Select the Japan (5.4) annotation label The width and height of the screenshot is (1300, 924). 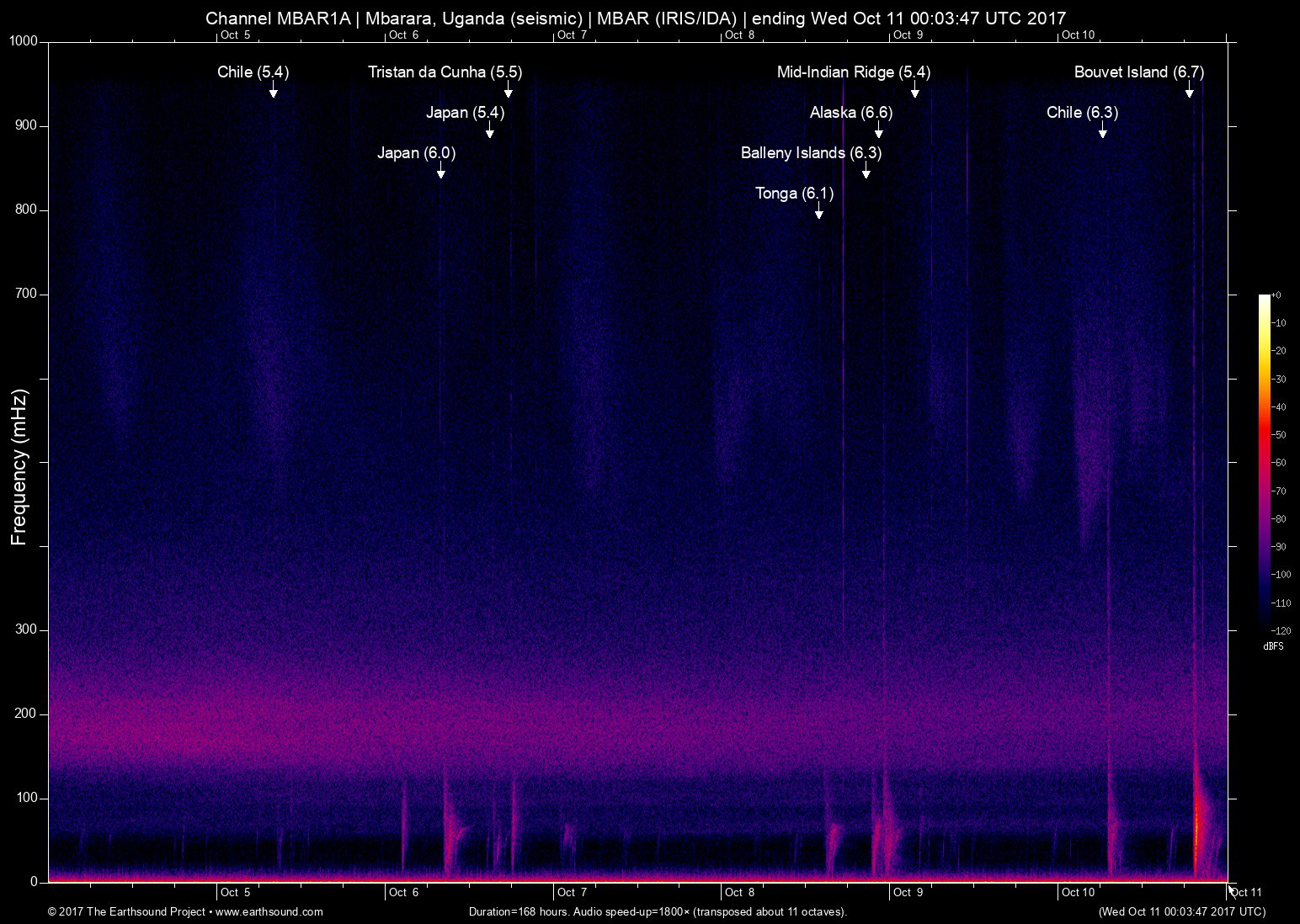pyautogui.click(x=465, y=112)
